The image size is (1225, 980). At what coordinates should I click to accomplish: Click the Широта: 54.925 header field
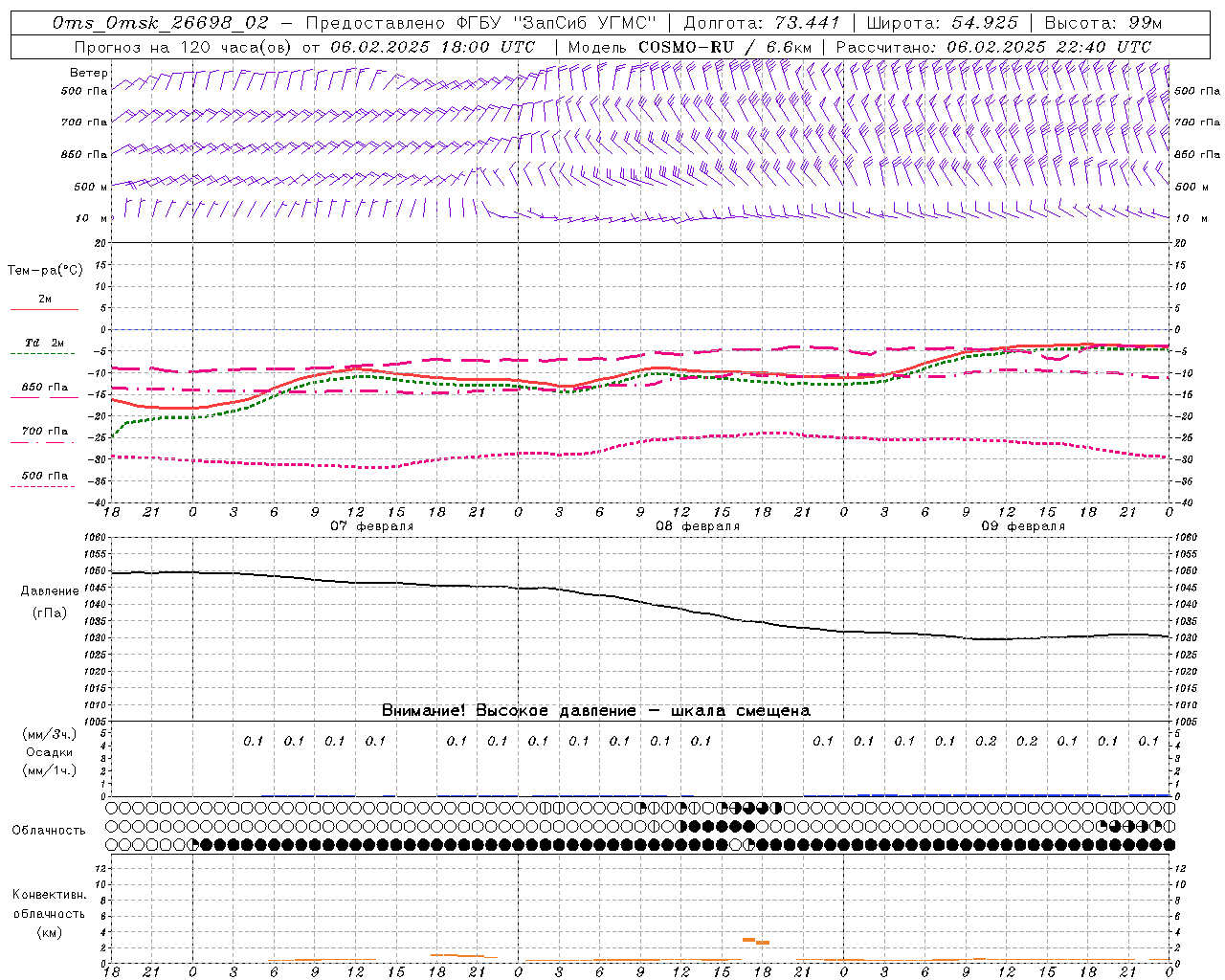(x=942, y=23)
